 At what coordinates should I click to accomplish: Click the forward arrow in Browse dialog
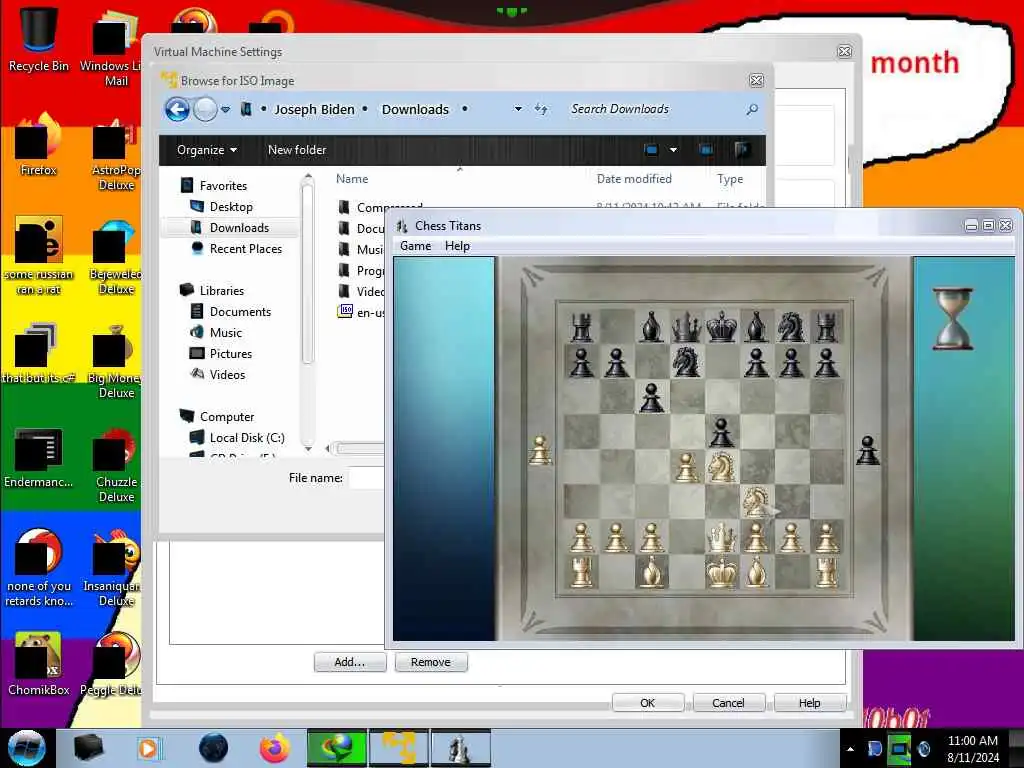pos(205,109)
